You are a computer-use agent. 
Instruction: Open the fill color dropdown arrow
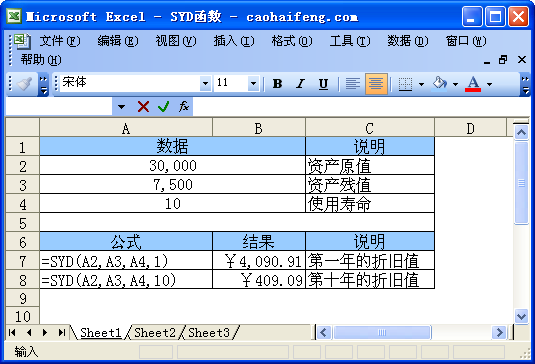click(456, 84)
